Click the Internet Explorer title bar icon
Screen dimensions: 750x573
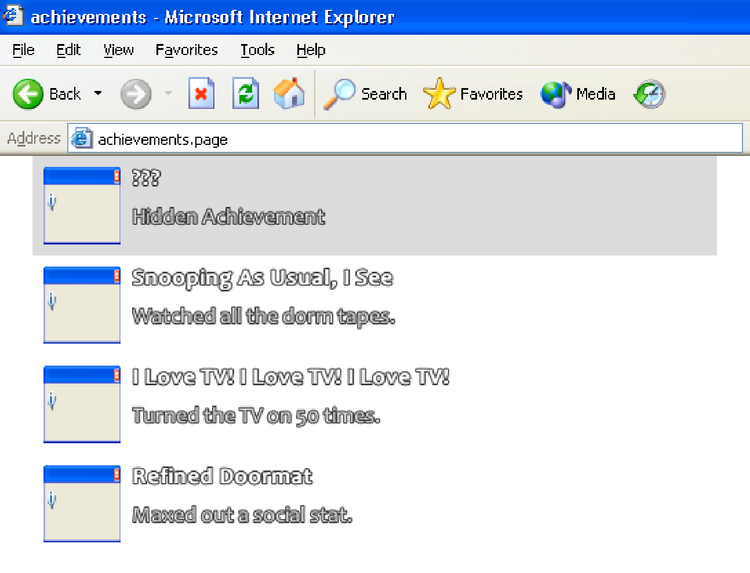12,15
